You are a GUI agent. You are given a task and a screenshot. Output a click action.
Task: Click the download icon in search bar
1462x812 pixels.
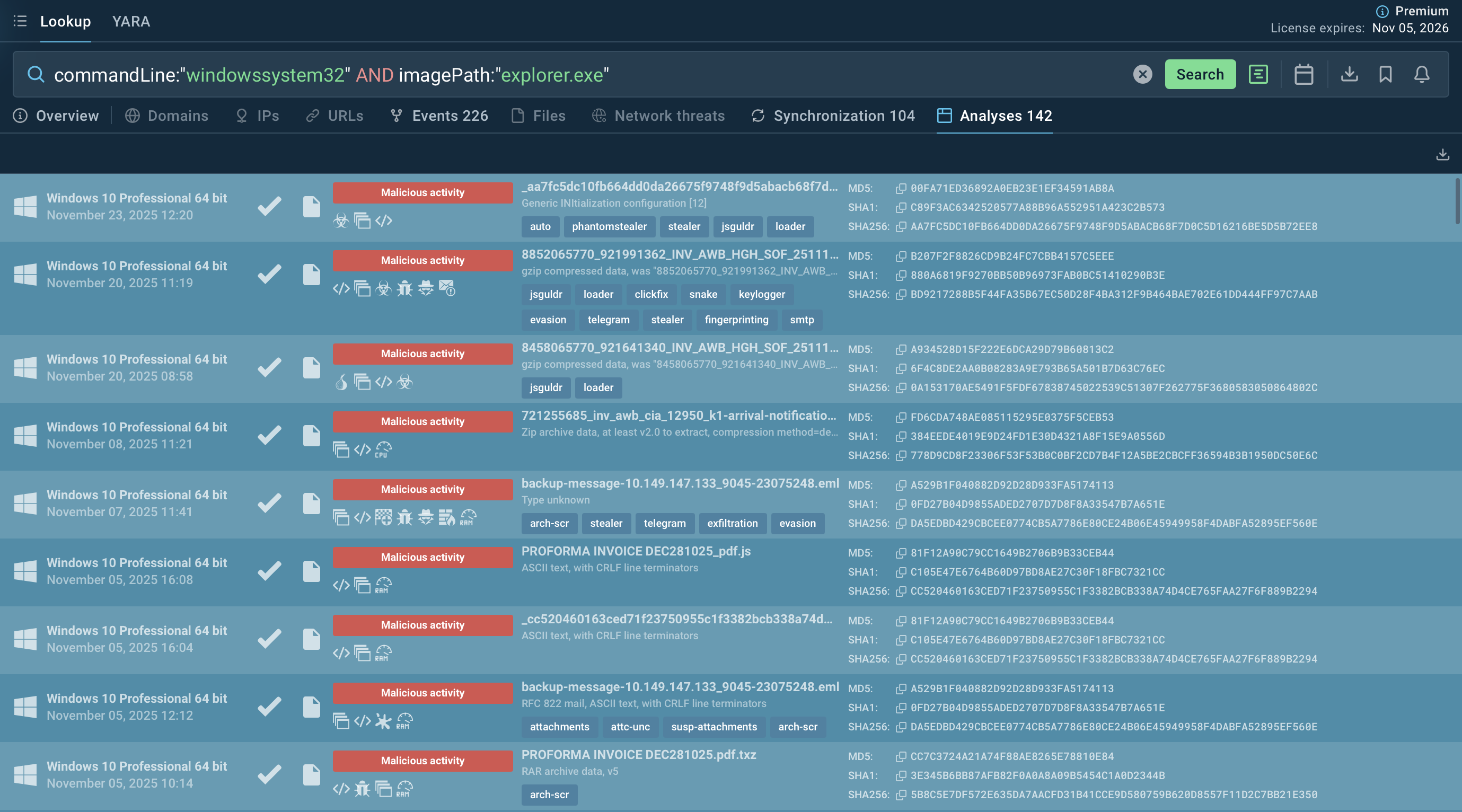pyautogui.click(x=1349, y=74)
